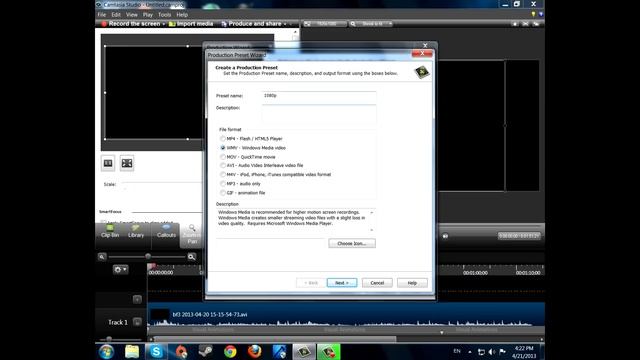This screenshot has height=360, width=640.
Task: Open the Shrink to fit zoom dropdown
Action: [x=372, y=24]
